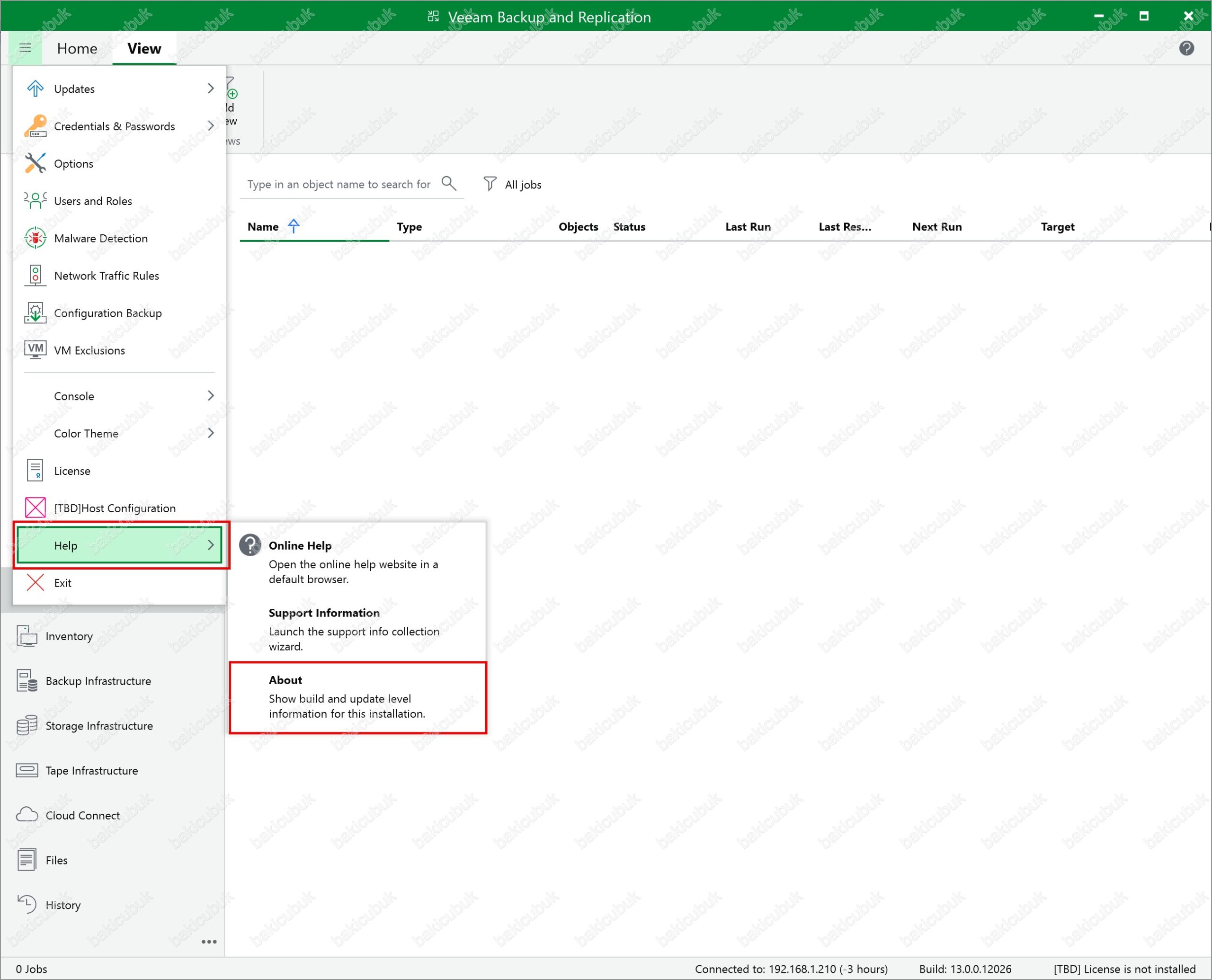The height and width of the screenshot is (980, 1212).
Task: Click 'Build: 13.0.0.12026' in status bar
Action: pyautogui.click(x=965, y=969)
